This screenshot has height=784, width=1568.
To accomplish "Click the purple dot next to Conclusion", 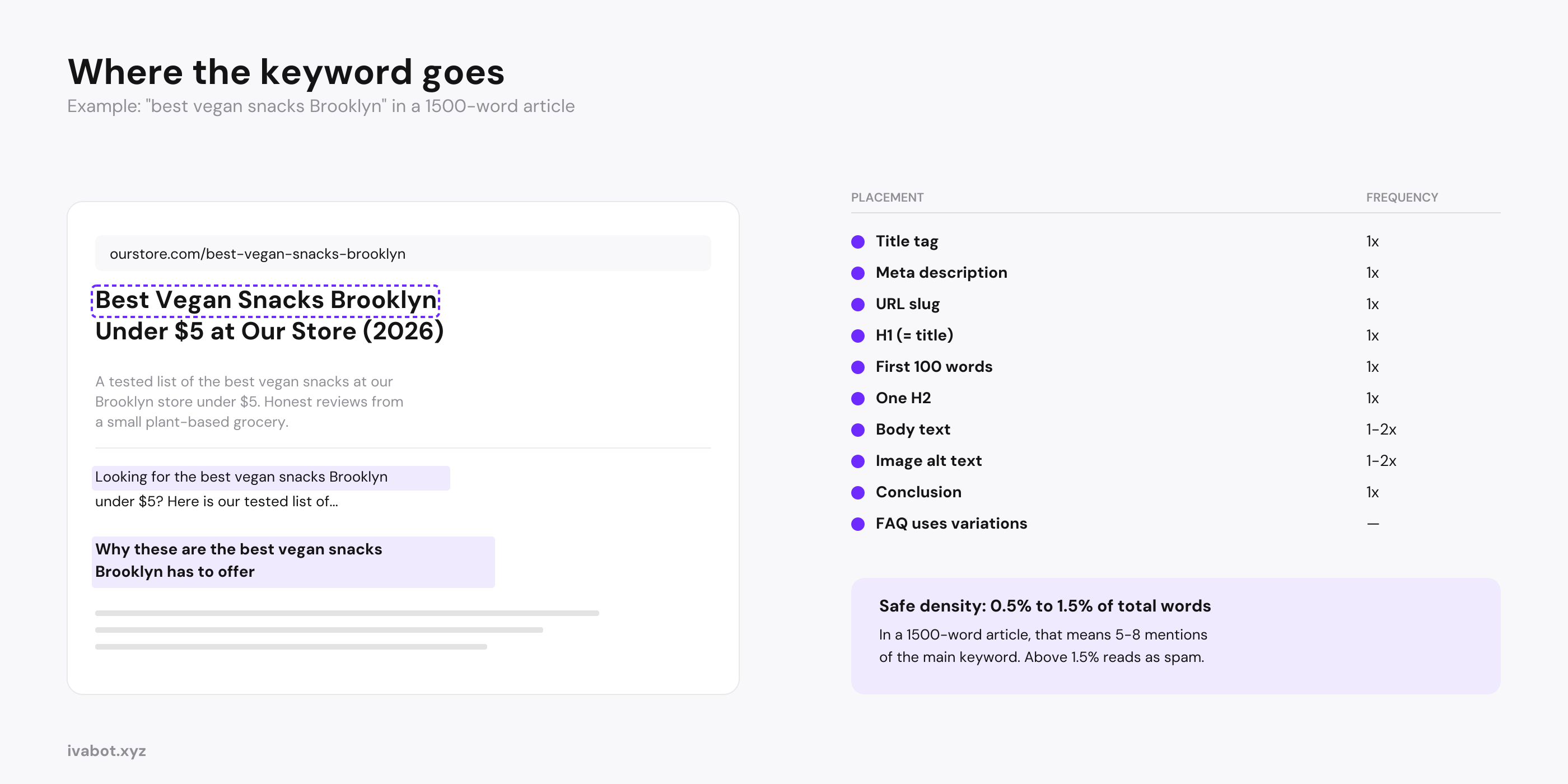I will tap(858, 492).
